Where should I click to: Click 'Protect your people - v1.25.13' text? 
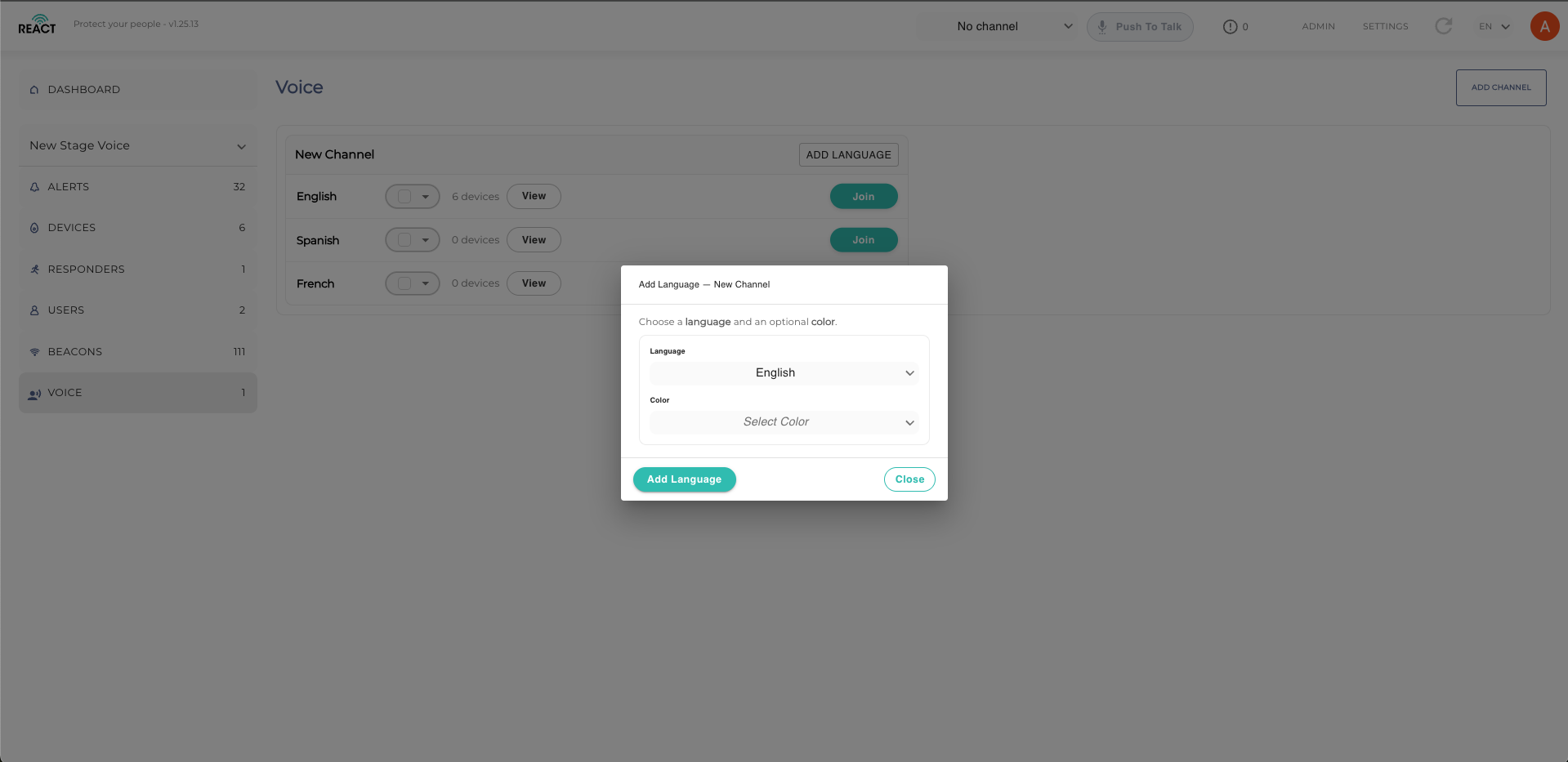click(x=136, y=24)
